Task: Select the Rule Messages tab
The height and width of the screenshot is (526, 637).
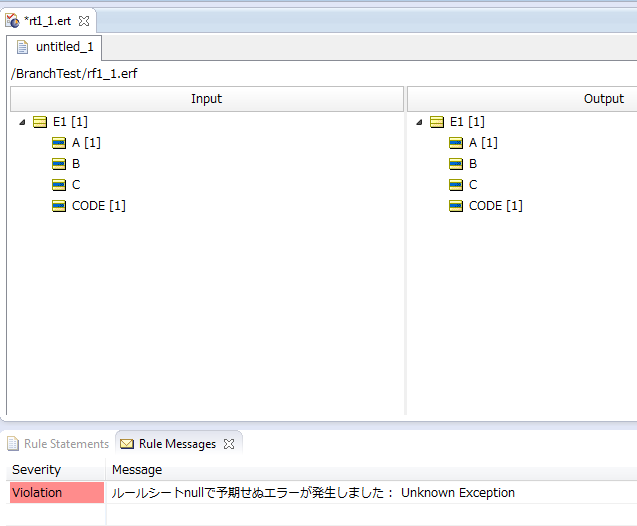Action: pyautogui.click(x=177, y=444)
